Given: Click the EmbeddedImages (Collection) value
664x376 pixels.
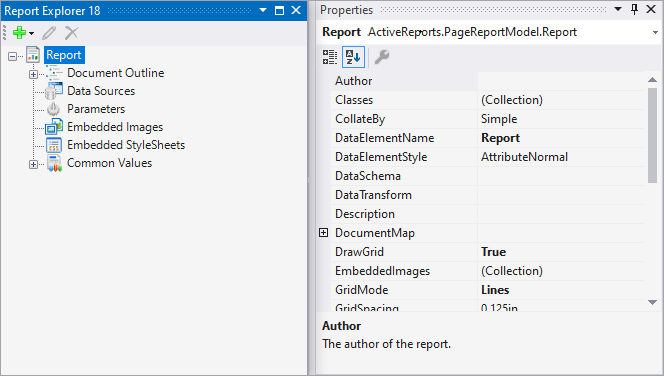Looking at the screenshot, I should (512, 271).
